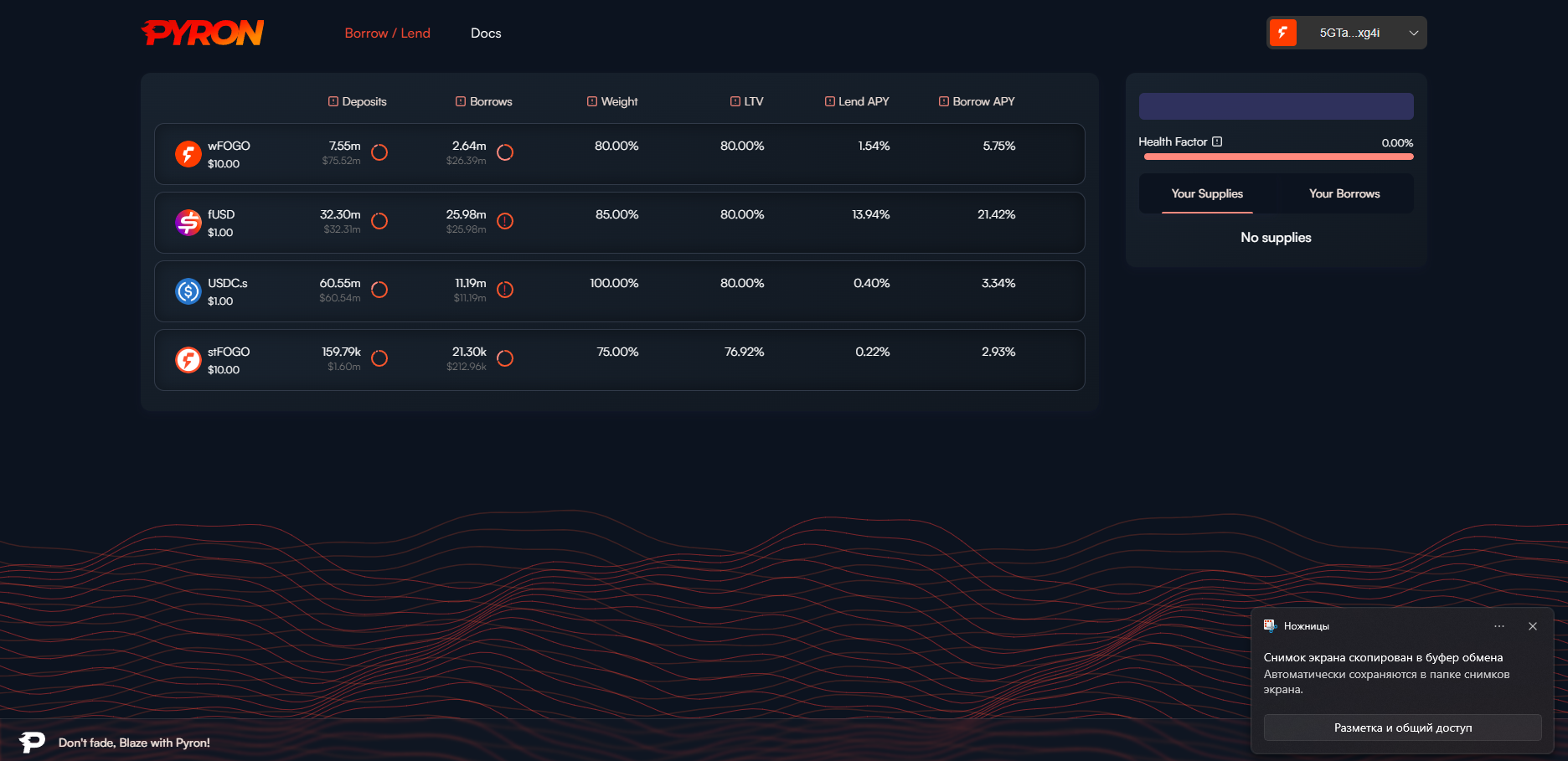
Task: Open notification options three-dot menu
Action: (1499, 626)
